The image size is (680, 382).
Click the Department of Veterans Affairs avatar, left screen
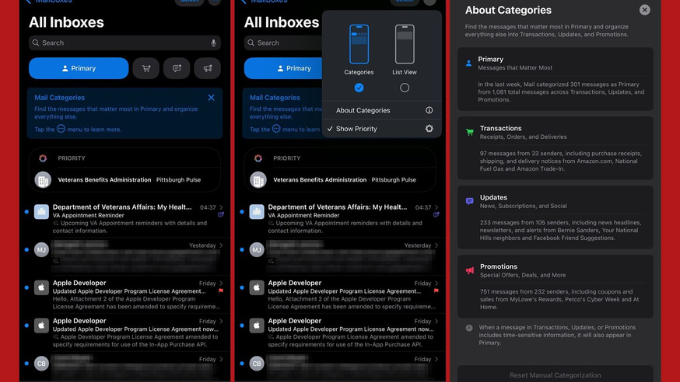pos(41,212)
